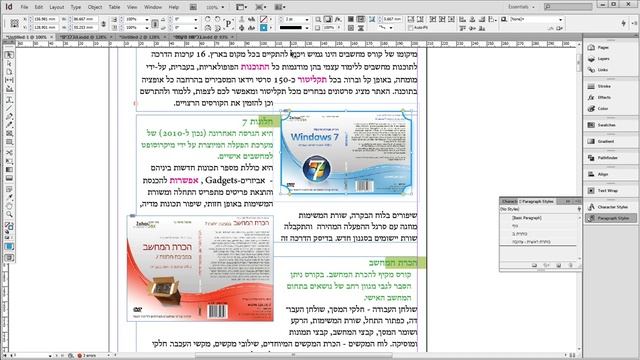Image resolution: width=640 pixels, height=360 pixels.
Task: Click fill frame proportionally fitting icon
Action: click(411, 19)
